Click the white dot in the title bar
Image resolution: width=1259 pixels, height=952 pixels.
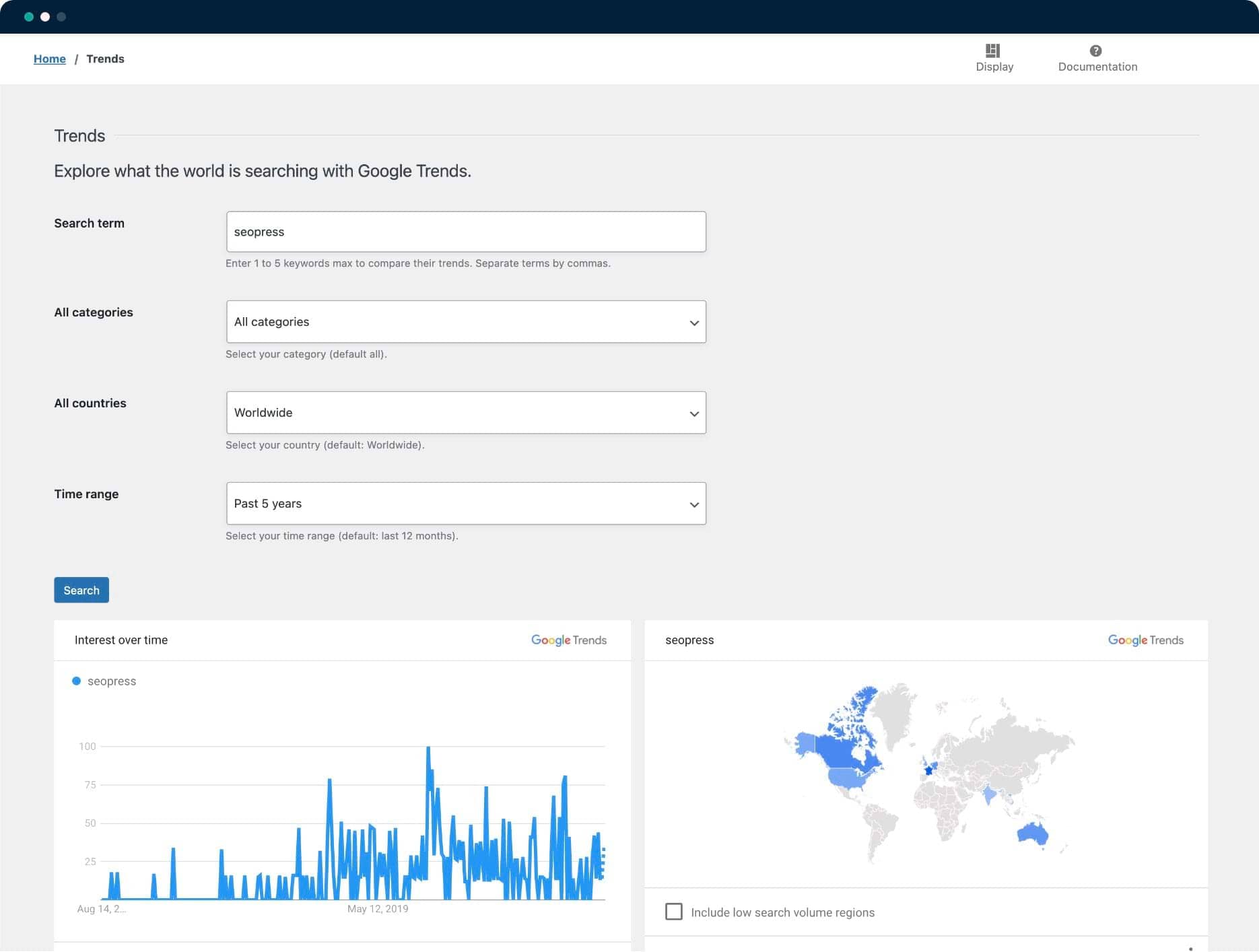pos(45,17)
